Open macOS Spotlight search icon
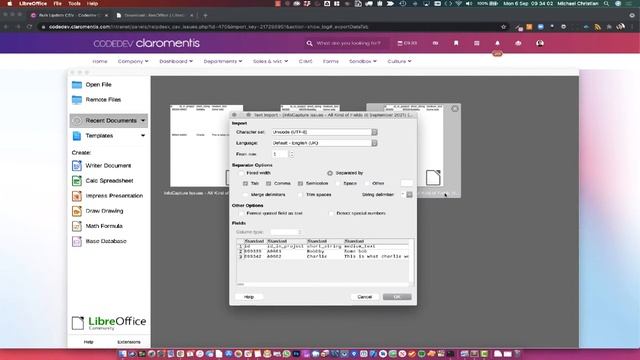This screenshot has width=640, height=360. click(607, 3)
